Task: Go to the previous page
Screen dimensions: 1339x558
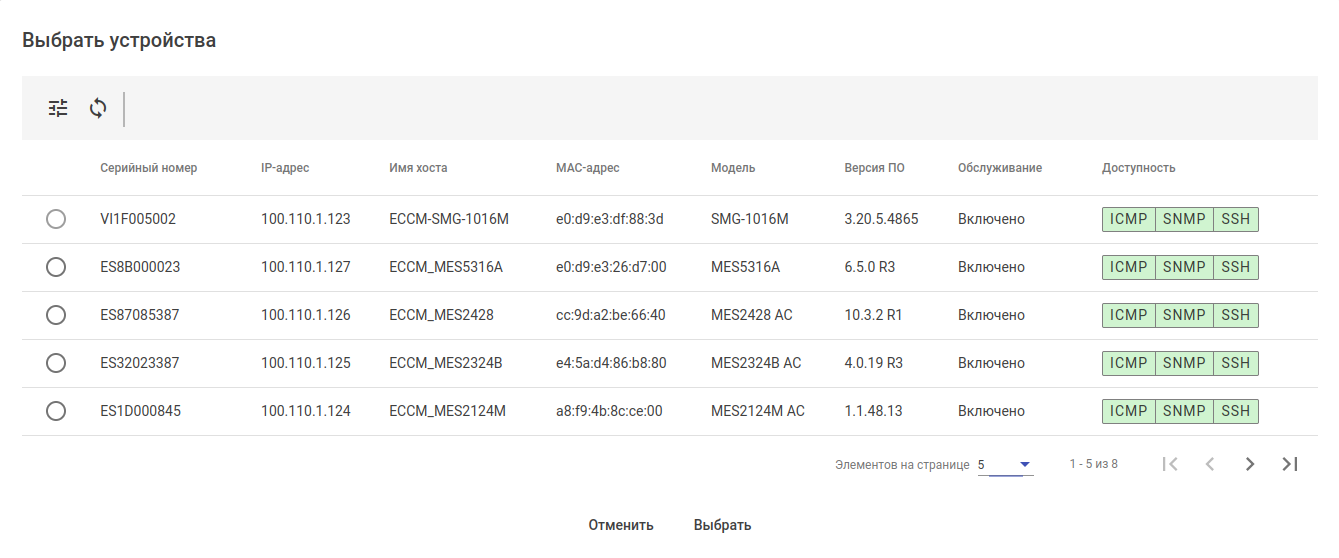Action: pos(1210,464)
